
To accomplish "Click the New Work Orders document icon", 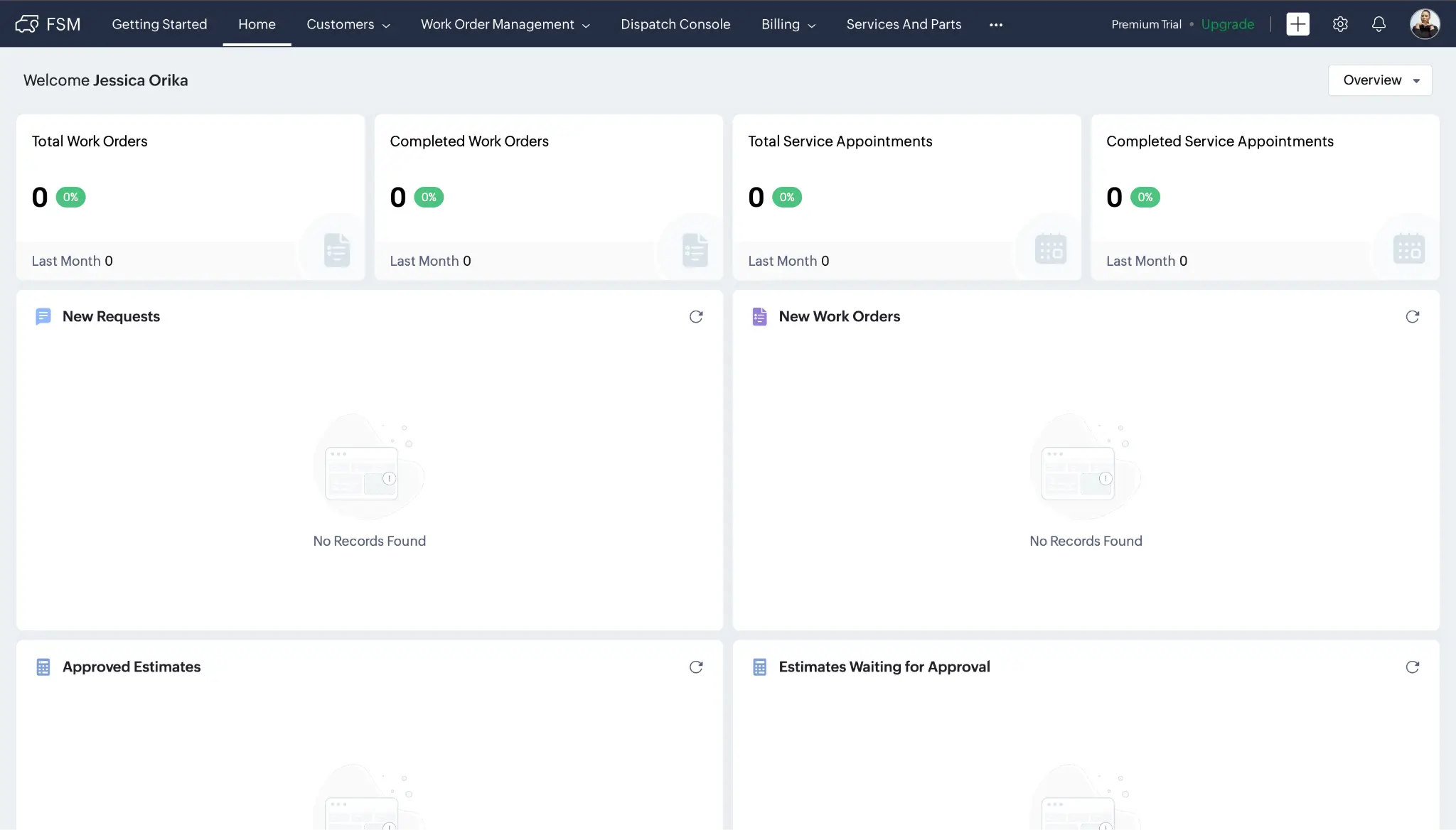I will pyautogui.click(x=759, y=317).
